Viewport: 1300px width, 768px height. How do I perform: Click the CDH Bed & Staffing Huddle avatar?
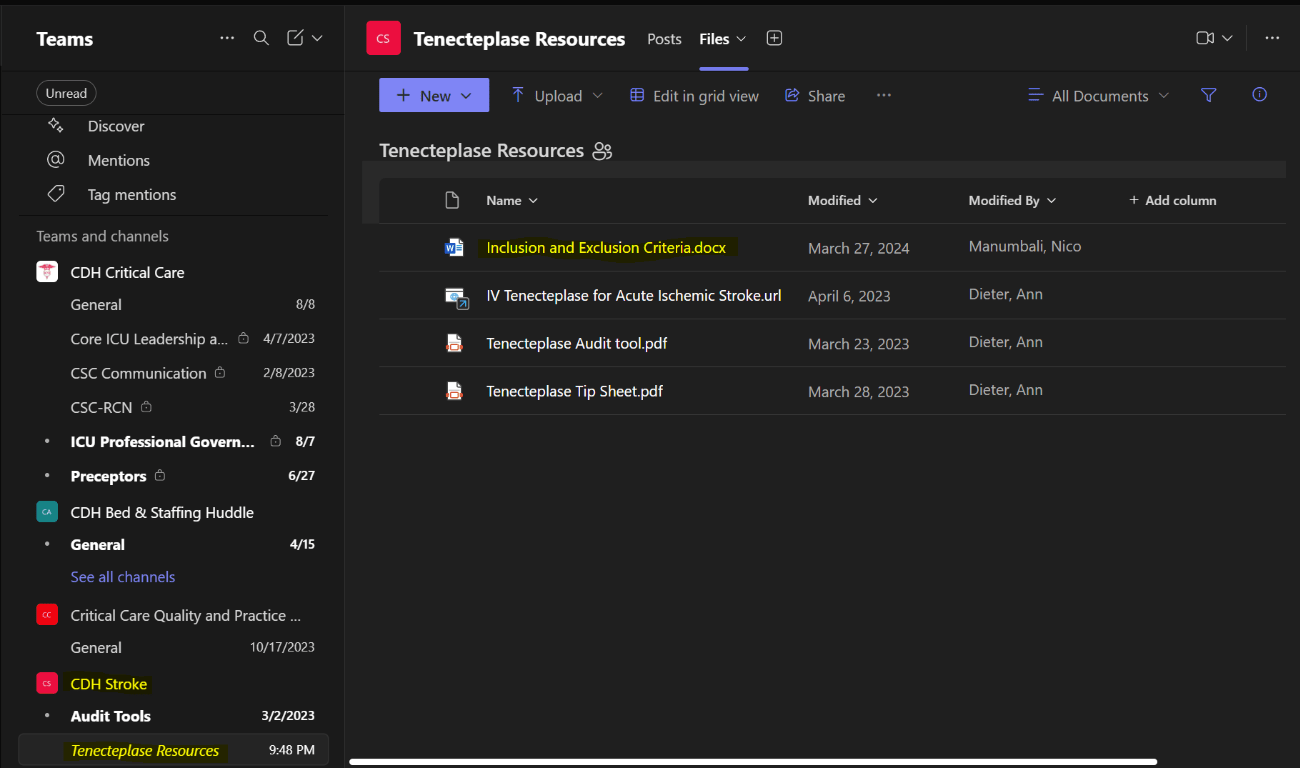point(47,512)
